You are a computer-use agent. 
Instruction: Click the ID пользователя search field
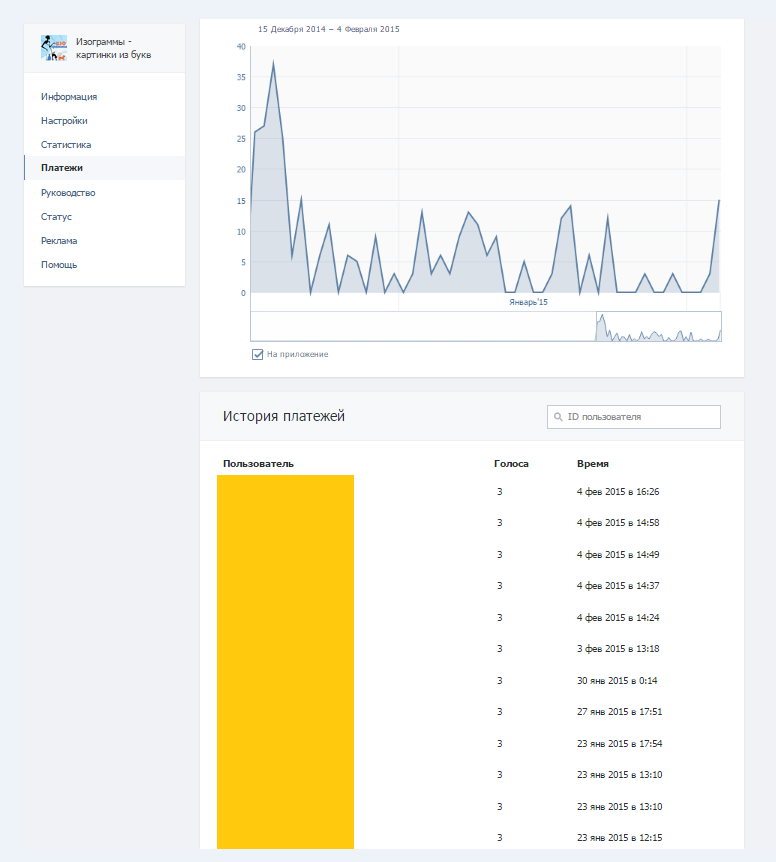(x=640, y=417)
